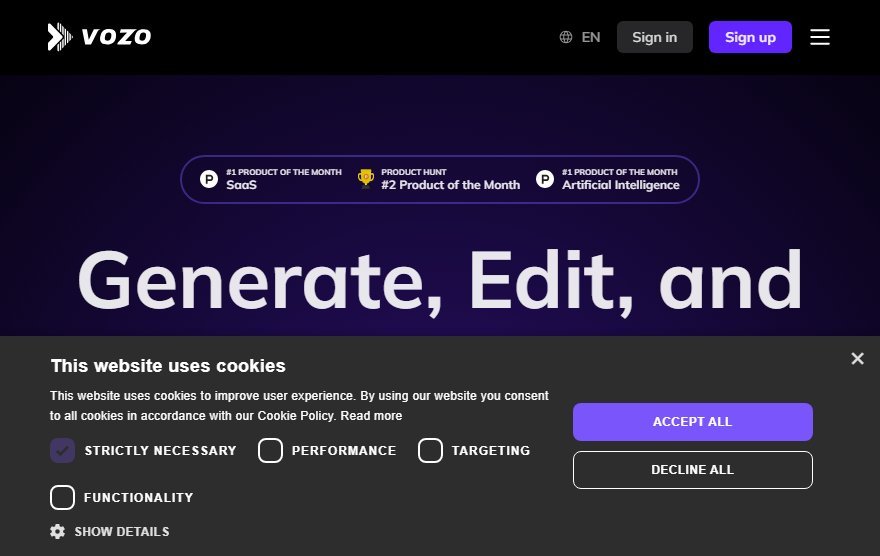Image resolution: width=880 pixels, height=556 pixels.
Task: Click the Product Hunt trophy icon
Action: (366, 178)
